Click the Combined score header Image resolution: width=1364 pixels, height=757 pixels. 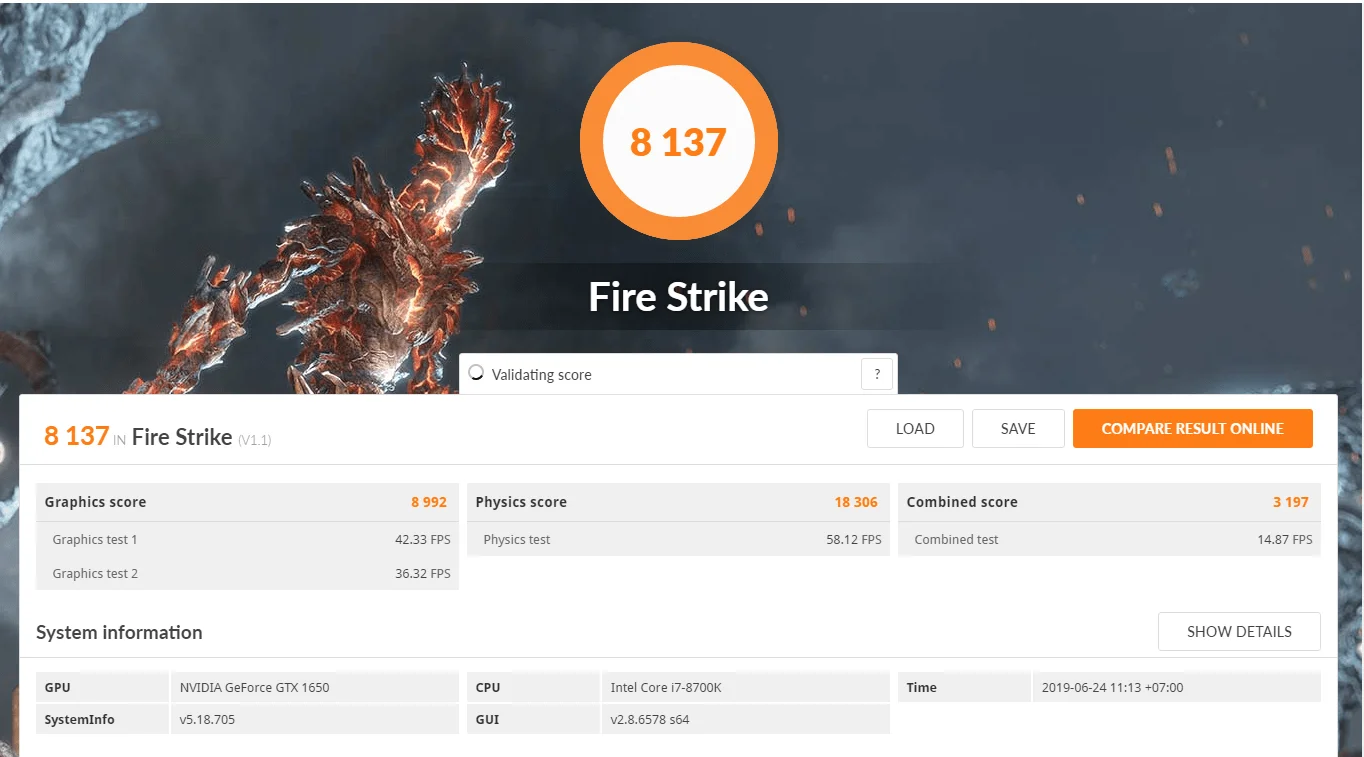point(962,502)
